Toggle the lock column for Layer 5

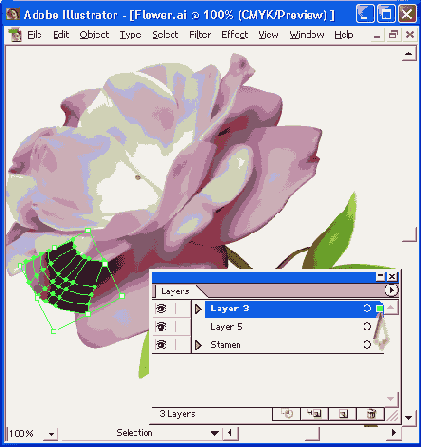[183, 327]
